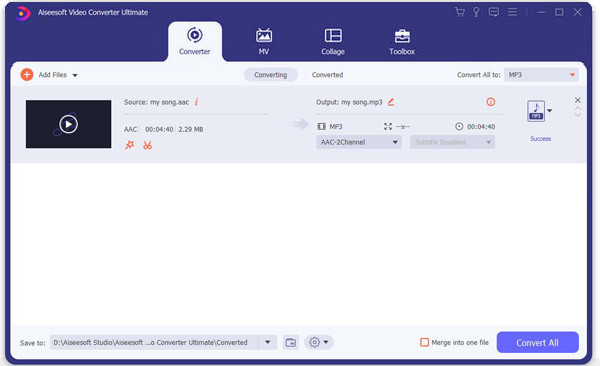This screenshot has height=366, width=600.
Task: Enable Merge into one file checkbox
Action: point(424,342)
